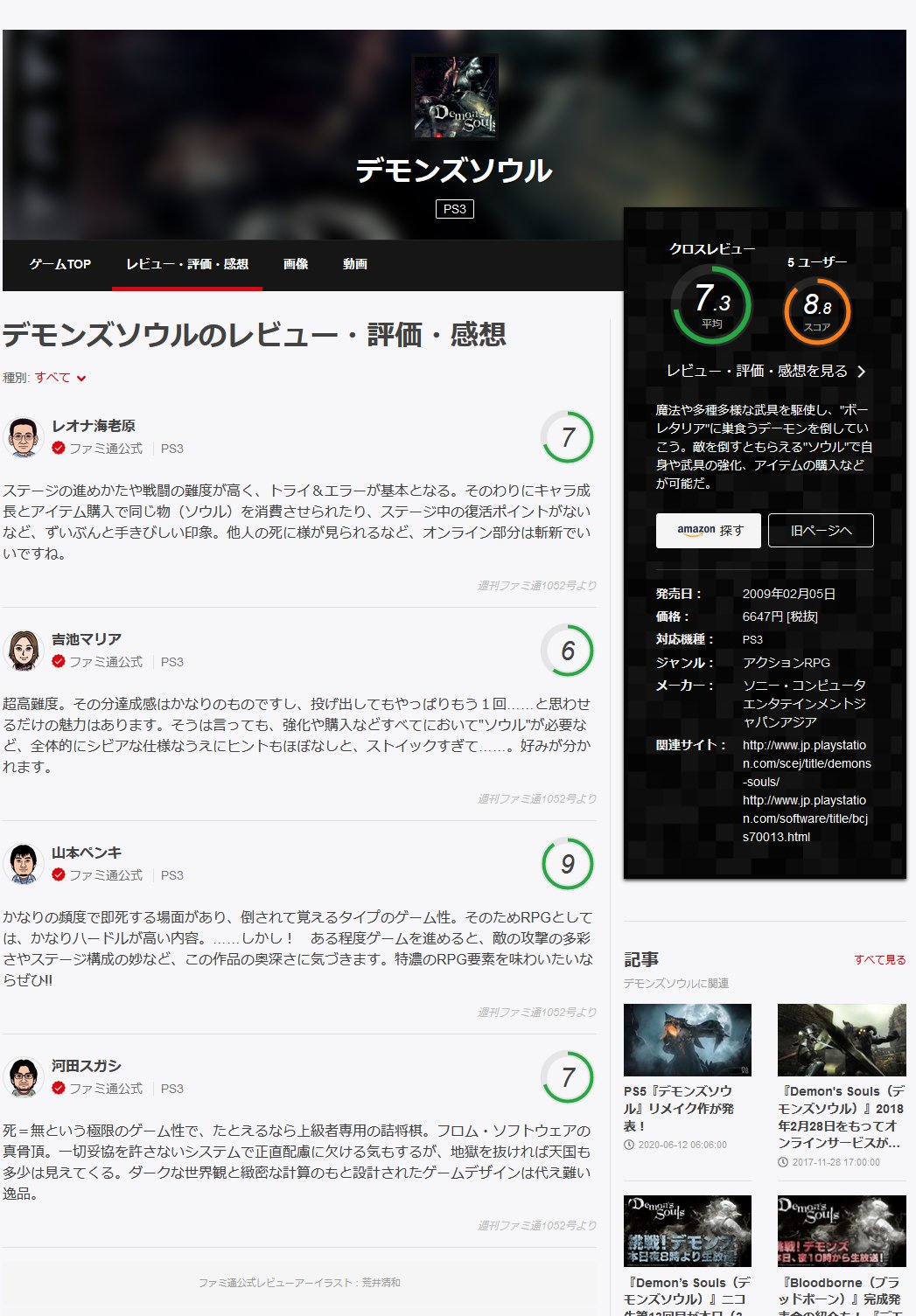The height and width of the screenshot is (1316, 916).
Task: Click the Demon's Souls cover thumbnail in header
Action: (455, 97)
